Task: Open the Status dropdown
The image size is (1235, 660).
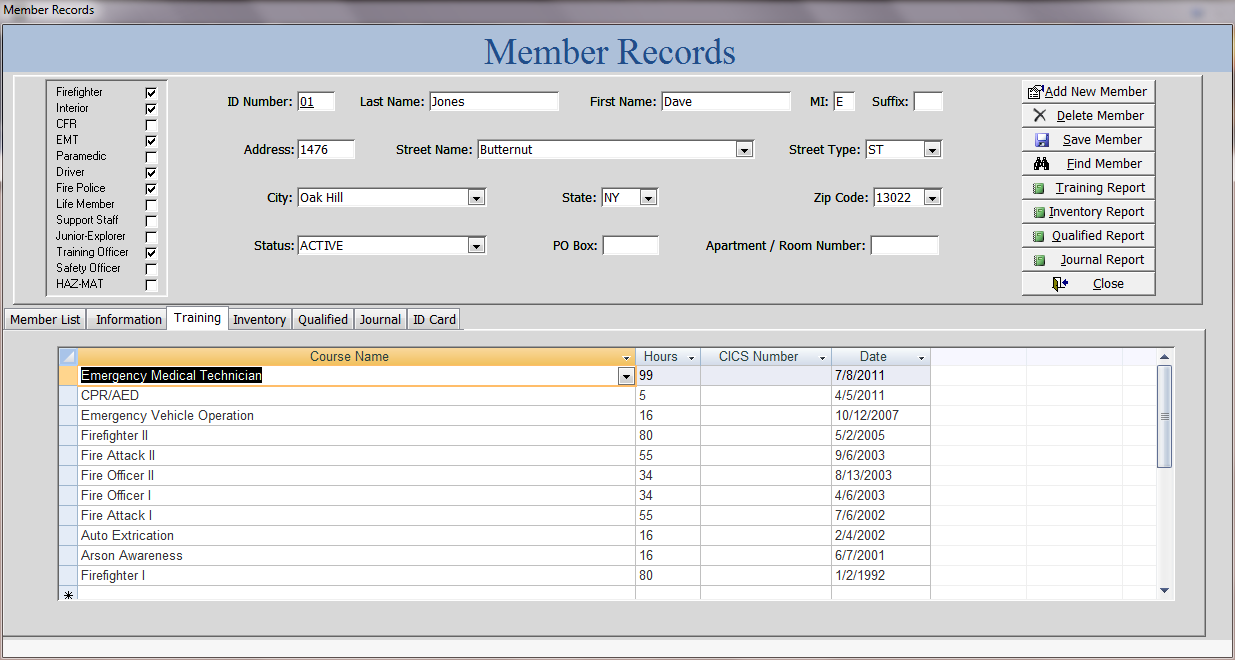Action: [x=476, y=246]
